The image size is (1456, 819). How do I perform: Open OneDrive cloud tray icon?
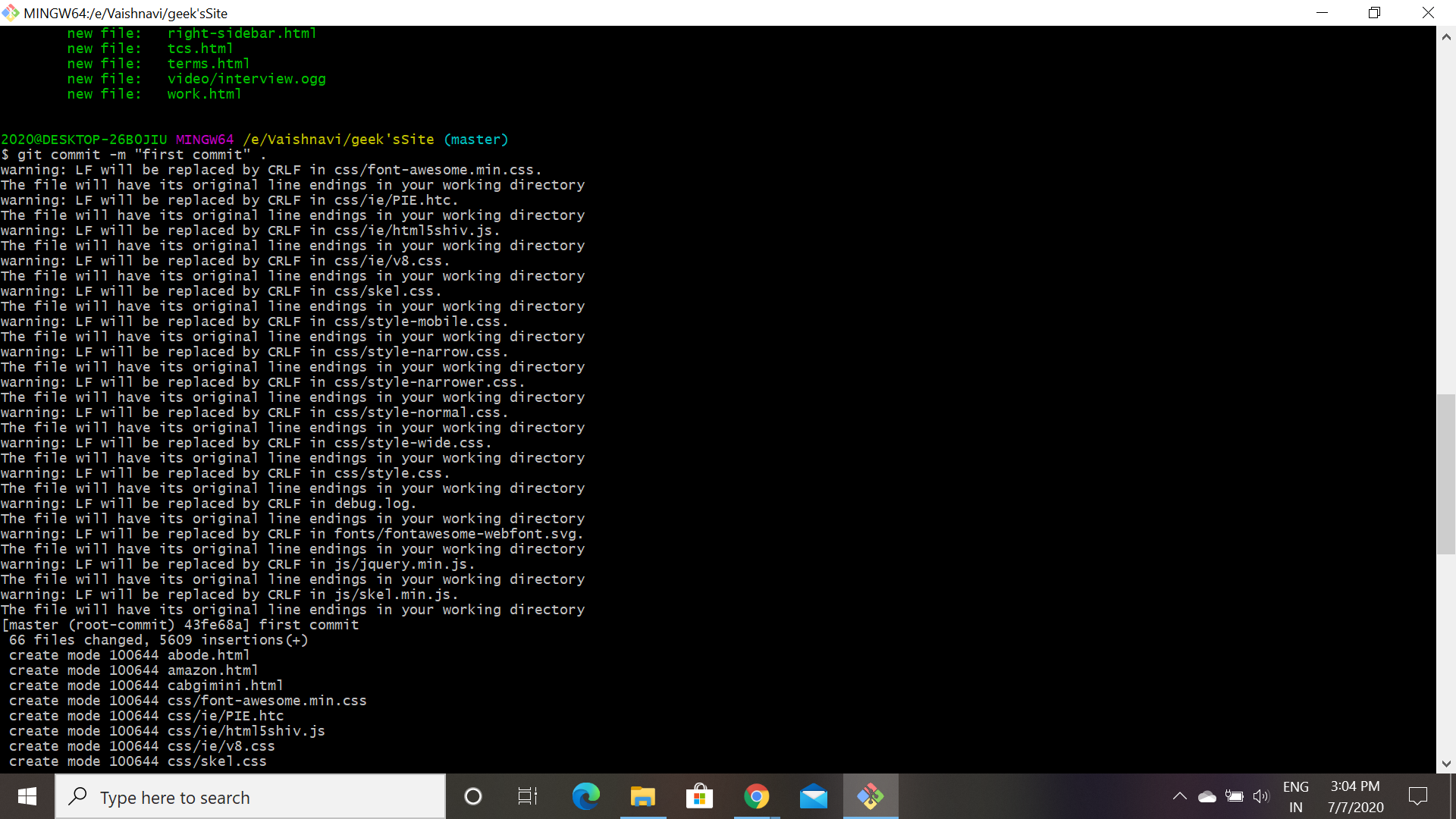tap(1207, 796)
